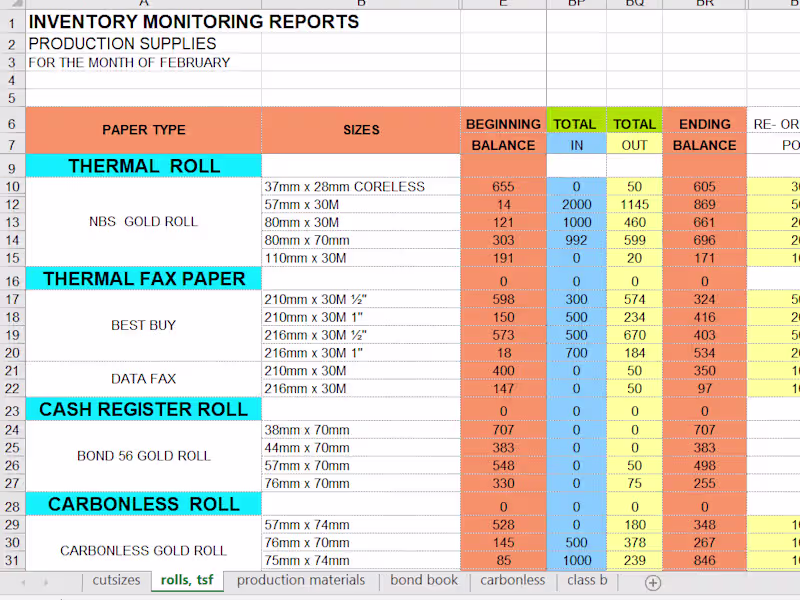Select the NBS GOLD ROLL cell
This screenshot has width=800, height=600.
[143, 221]
